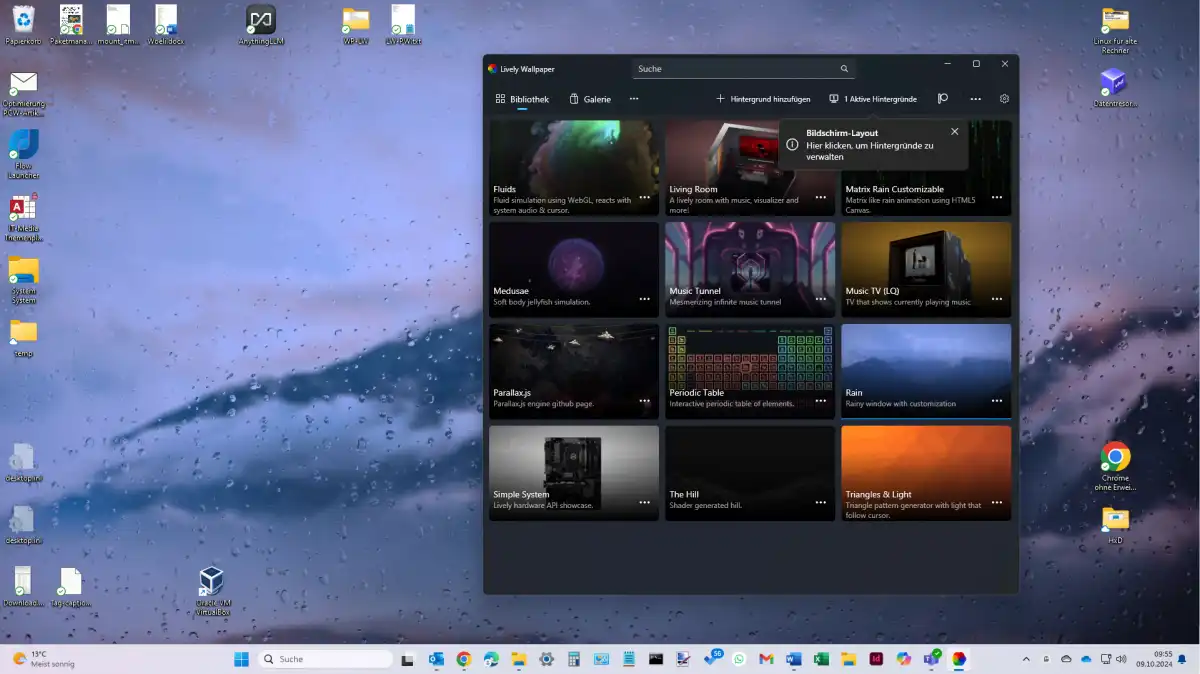Viewport: 1200px width, 674px height.
Task: Open the Papierkorb recycle bin icon
Action: pyautogui.click(x=23, y=20)
